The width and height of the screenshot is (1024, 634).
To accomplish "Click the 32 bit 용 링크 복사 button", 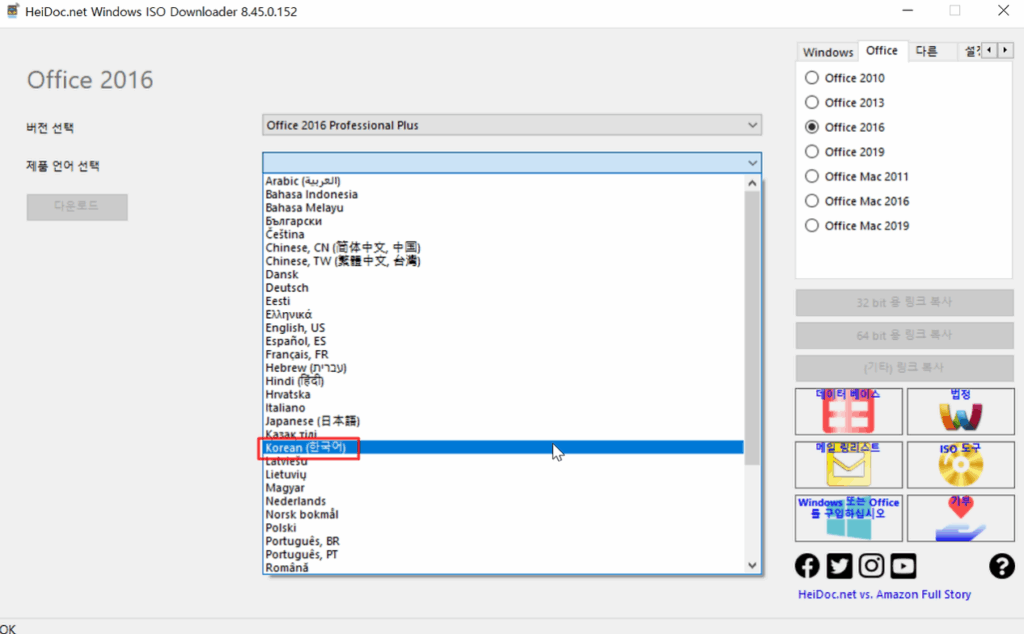I will pos(904,303).
